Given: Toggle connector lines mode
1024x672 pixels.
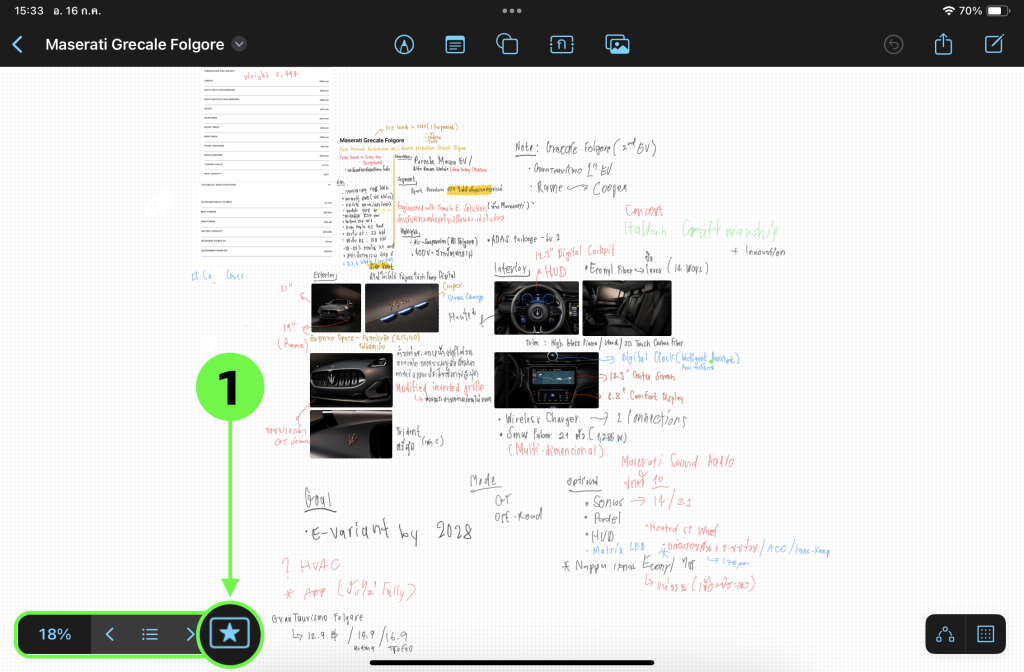Looking at the screenshot, I should (x=945, y=634).
